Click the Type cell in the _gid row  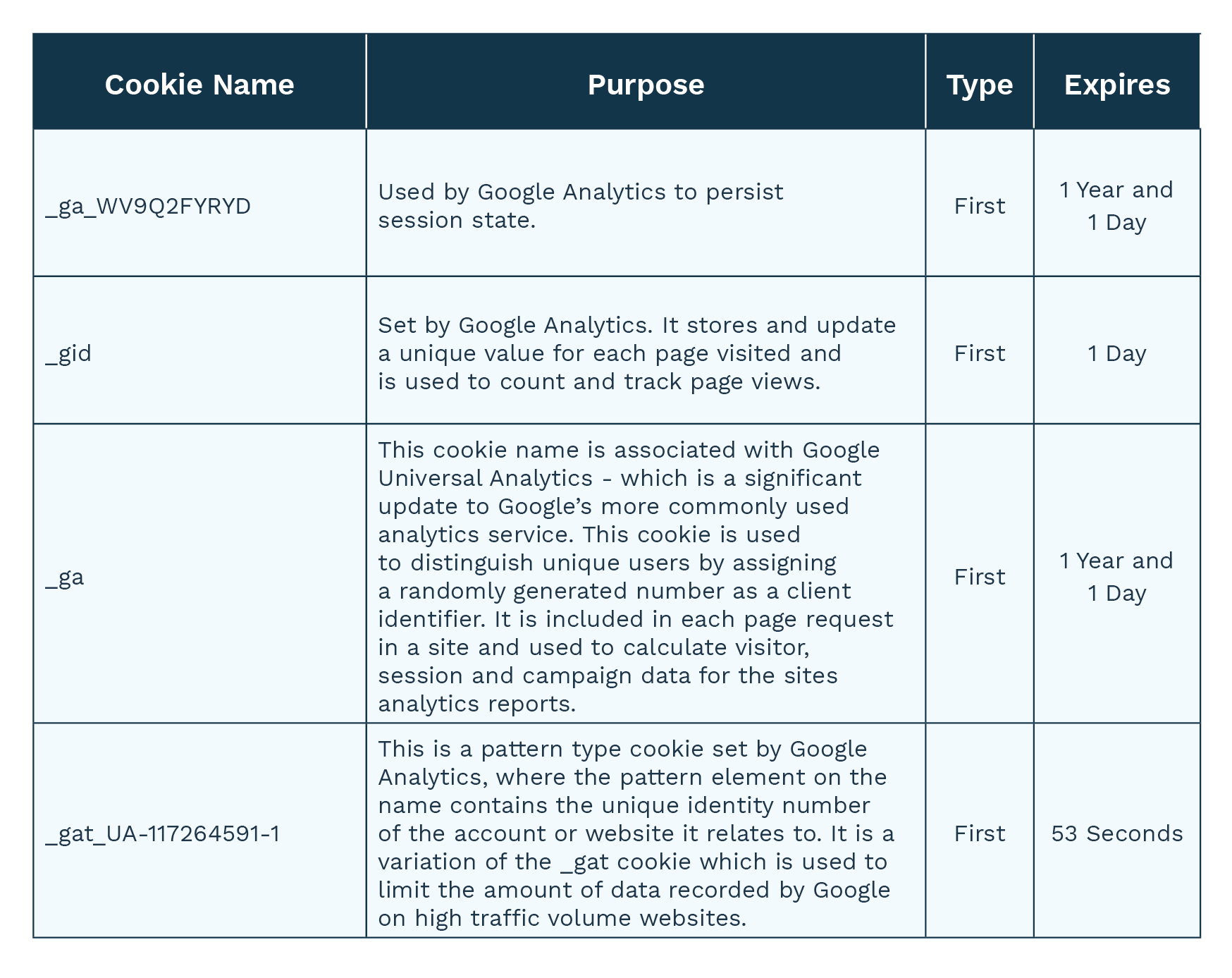[979, 353]
